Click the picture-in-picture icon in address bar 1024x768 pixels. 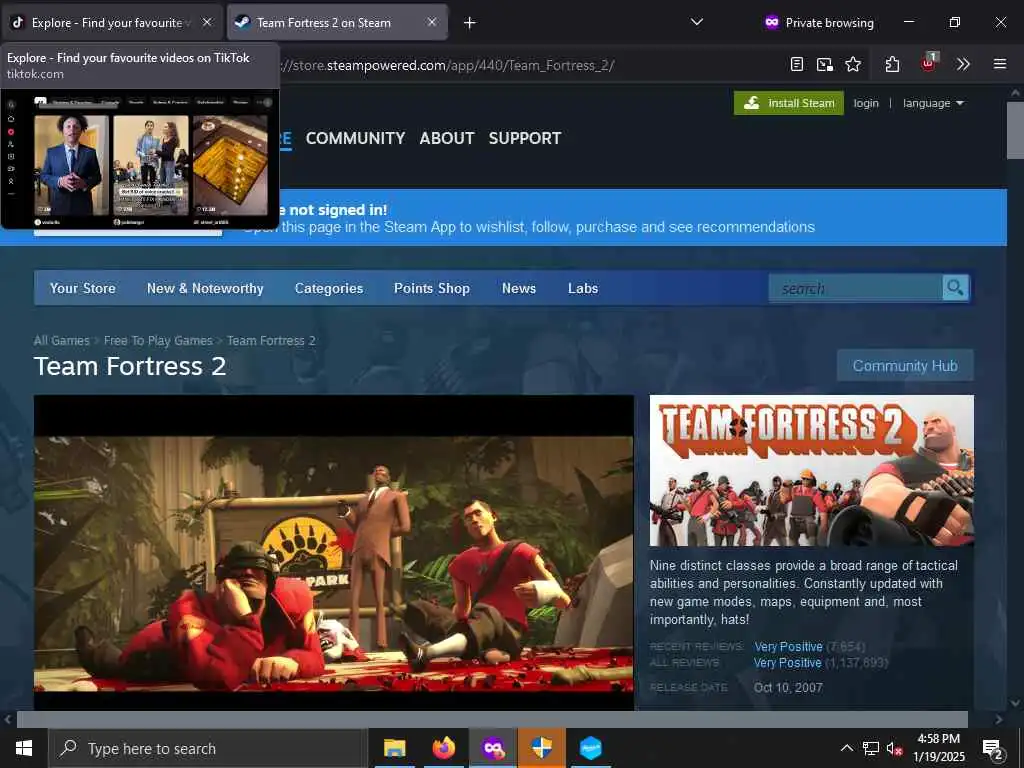[x=825, y=64]
